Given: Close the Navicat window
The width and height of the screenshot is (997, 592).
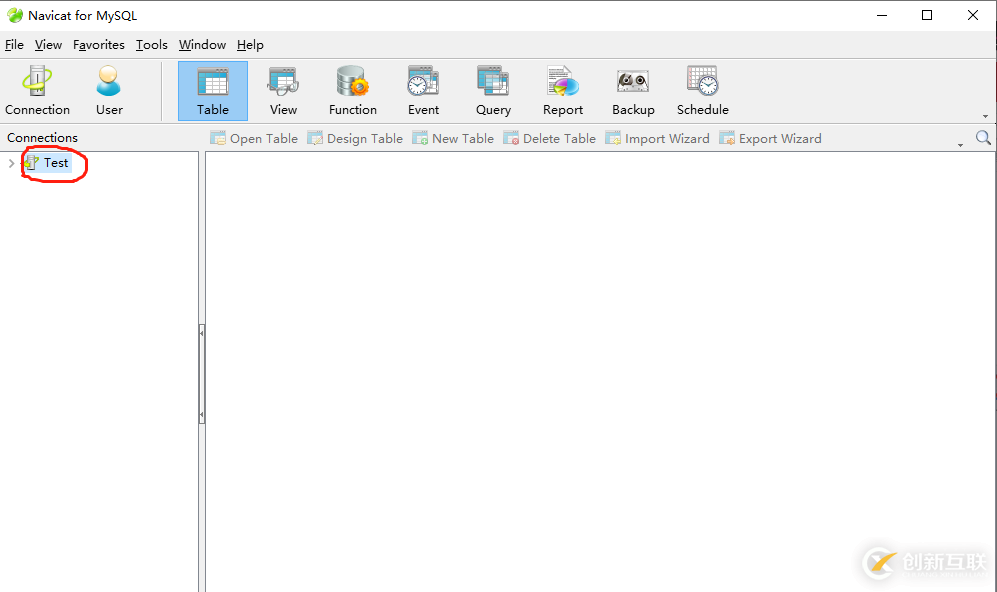Looking at the screenshot, I should pyautogui.click(x=973, y=15).
